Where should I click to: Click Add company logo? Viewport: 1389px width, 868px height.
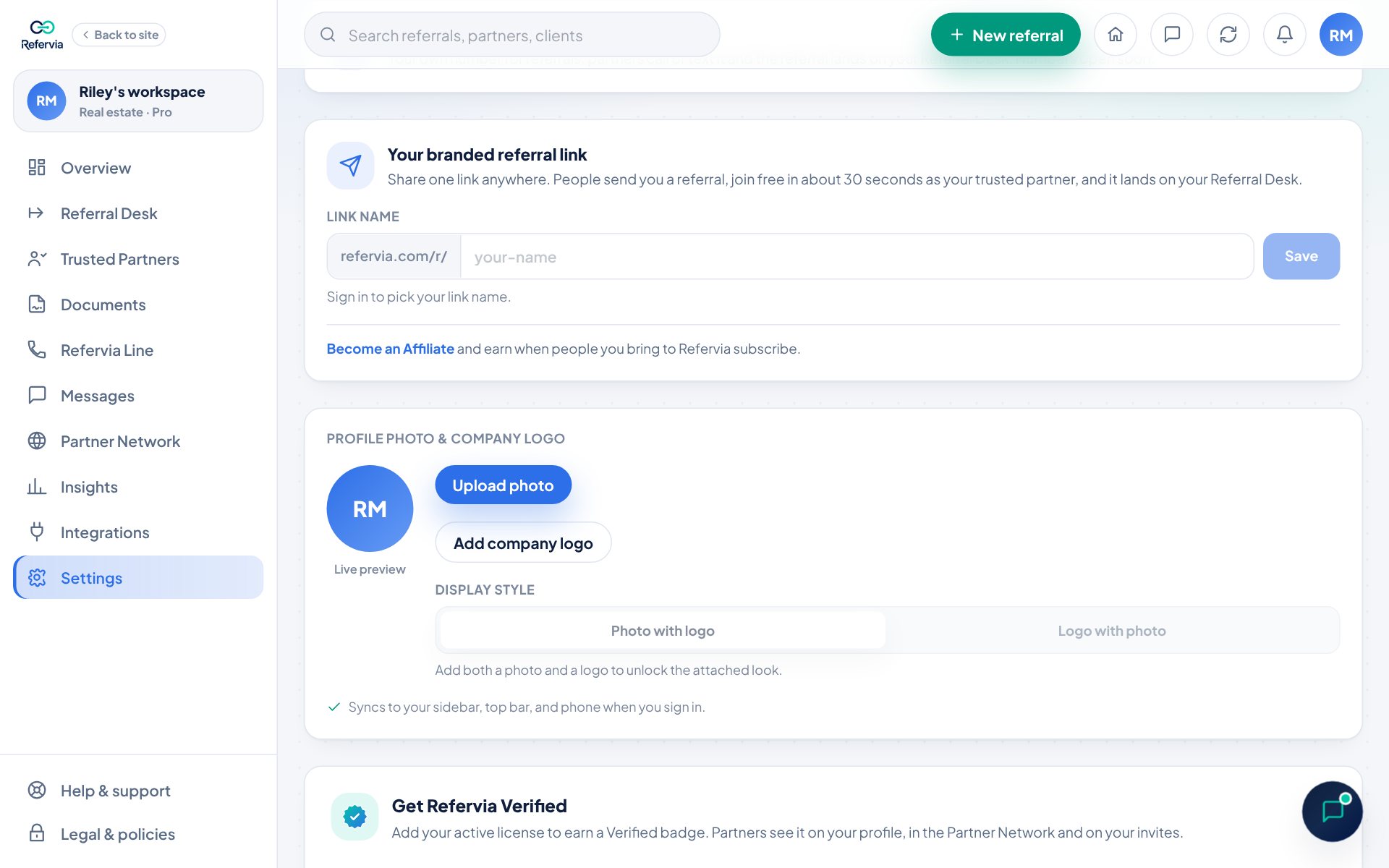click(x=523, y=542)
